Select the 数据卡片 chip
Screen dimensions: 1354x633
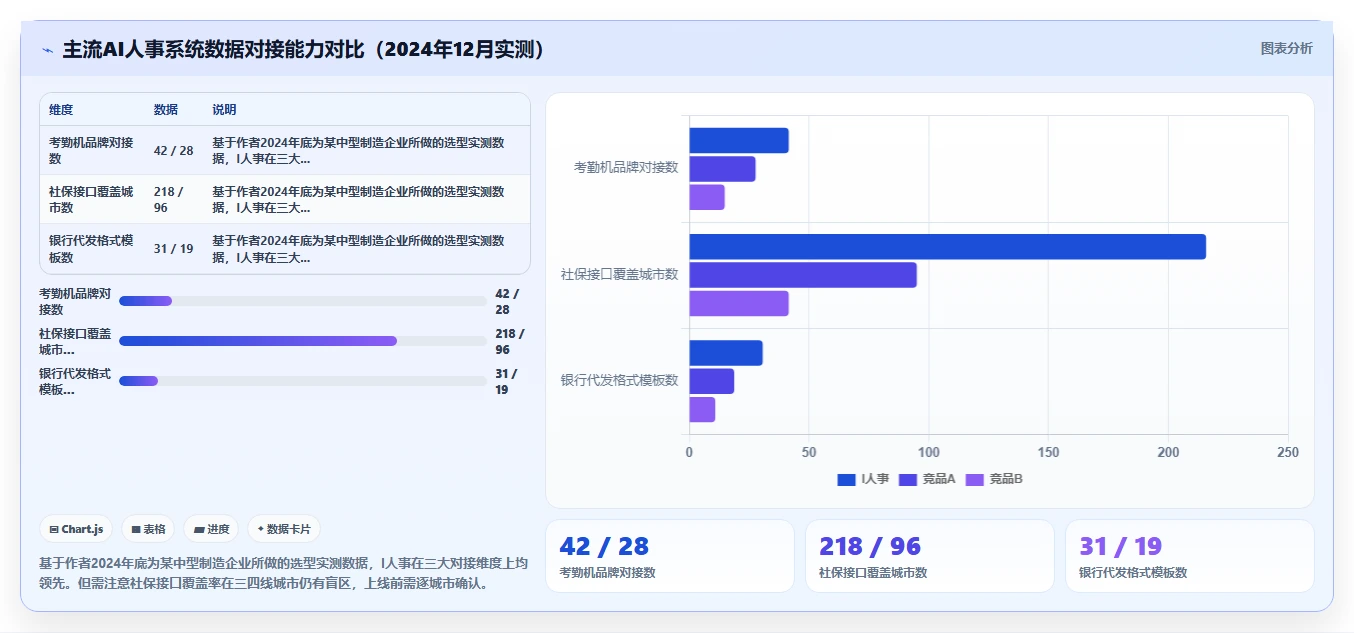(x=284, y=529)
